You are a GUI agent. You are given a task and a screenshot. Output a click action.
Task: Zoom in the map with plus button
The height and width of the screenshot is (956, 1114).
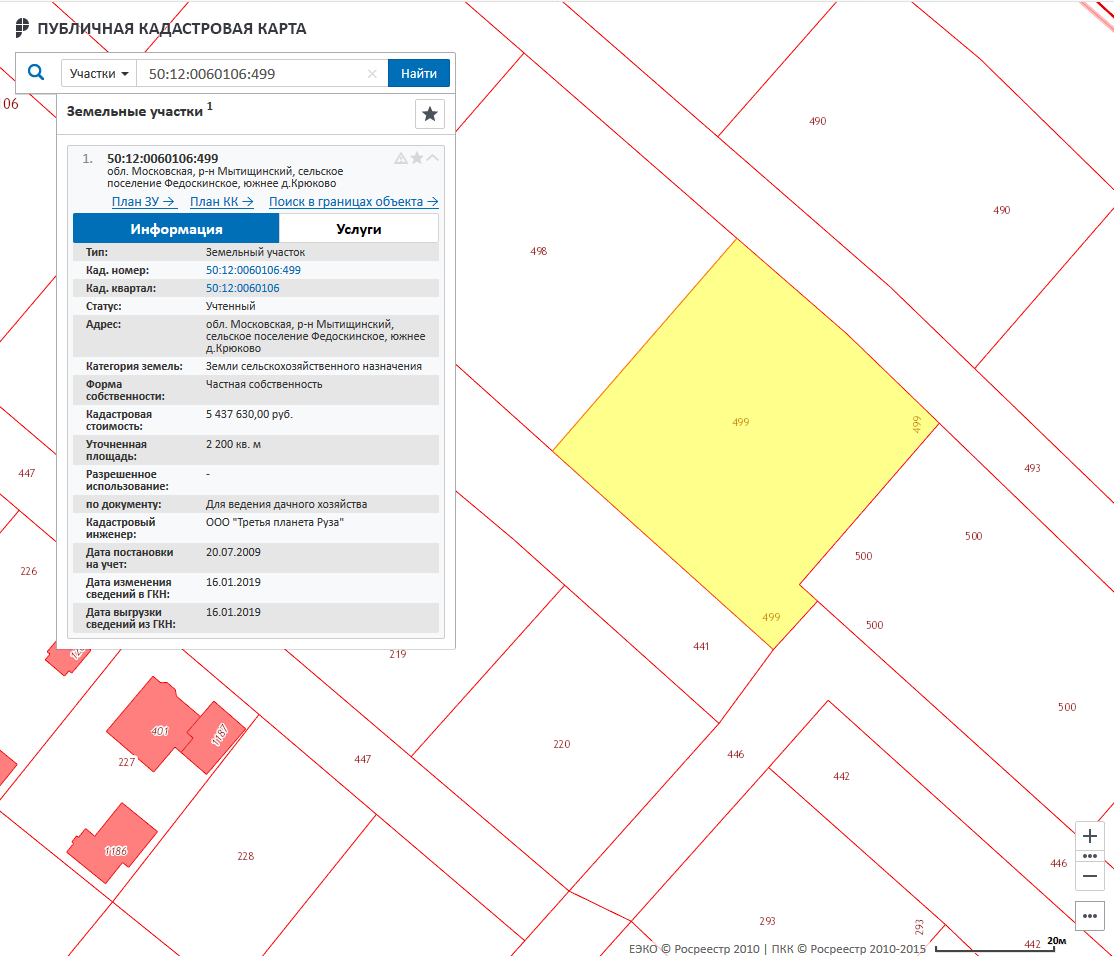[x=1090, y=836]
